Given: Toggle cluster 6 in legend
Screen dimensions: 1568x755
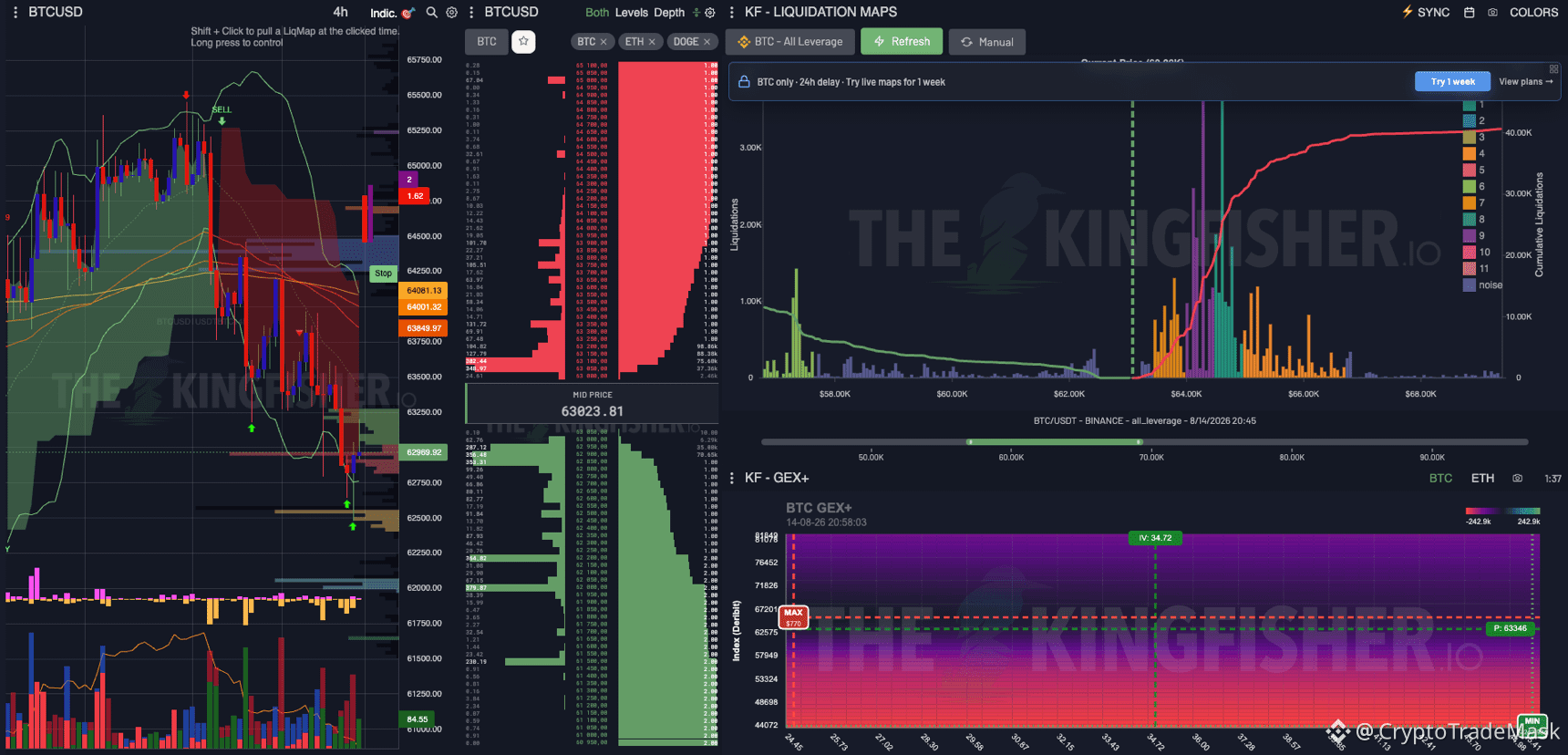Looking at the screenshot, I should click(1474, 186).
